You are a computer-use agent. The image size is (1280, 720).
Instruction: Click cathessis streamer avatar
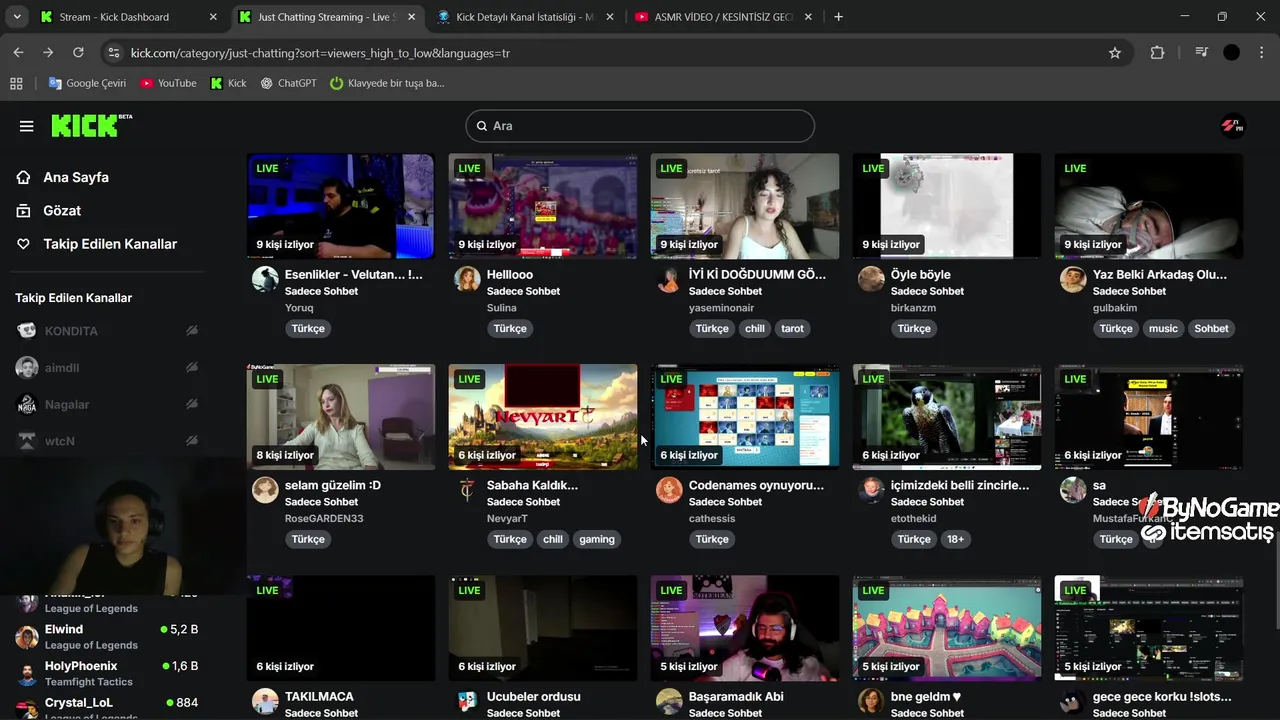[669, 490]
